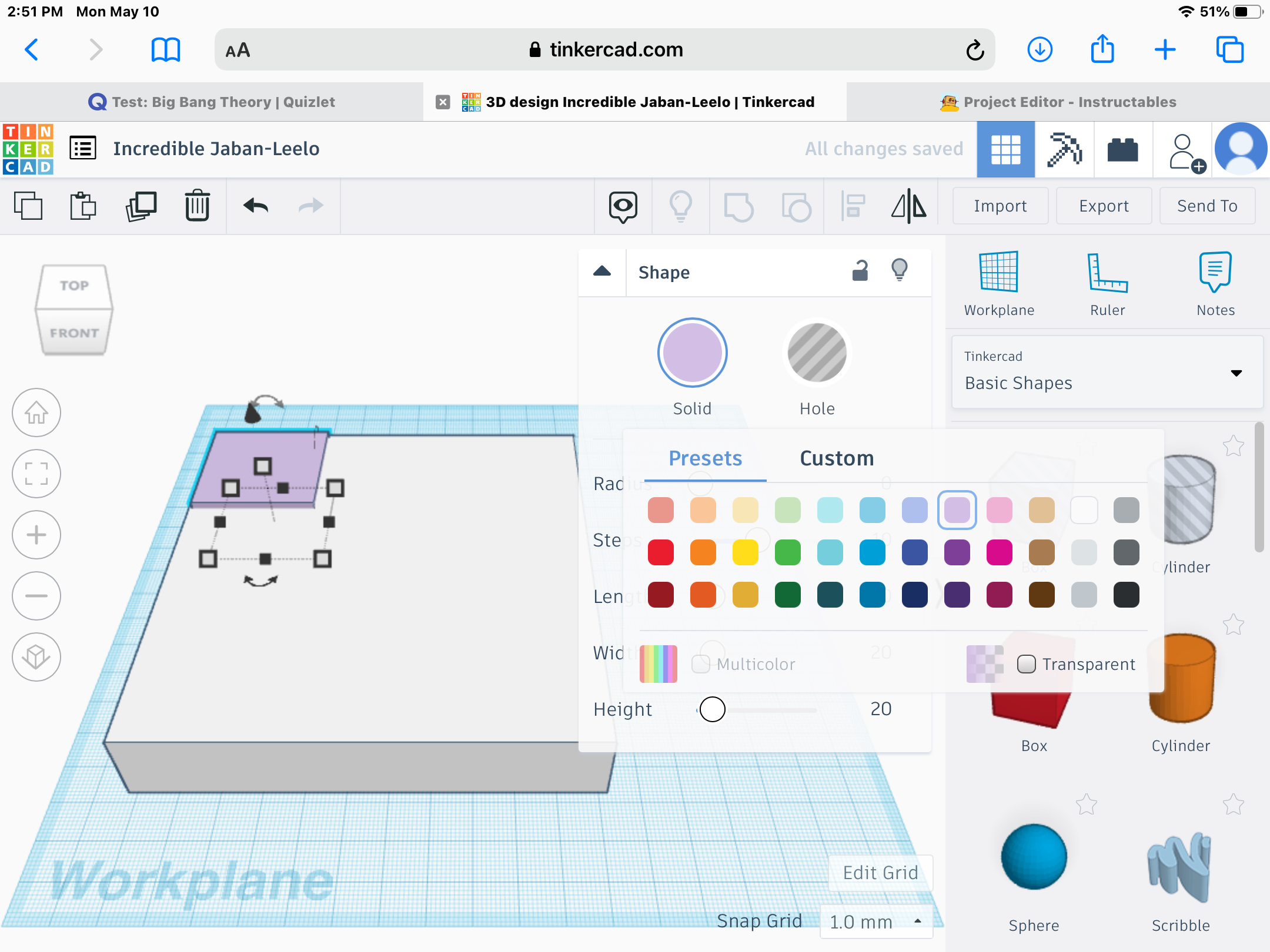Click the Undo arrow
The width and height of the screenshot is (1270, 952).
256,206
